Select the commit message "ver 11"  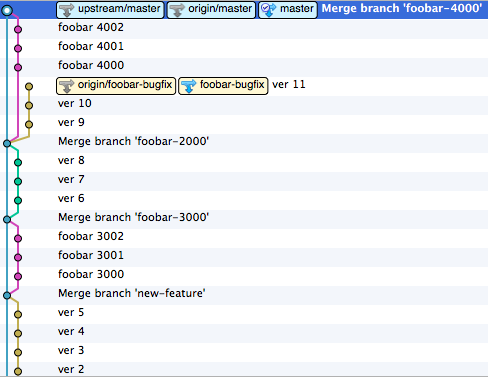289,85
